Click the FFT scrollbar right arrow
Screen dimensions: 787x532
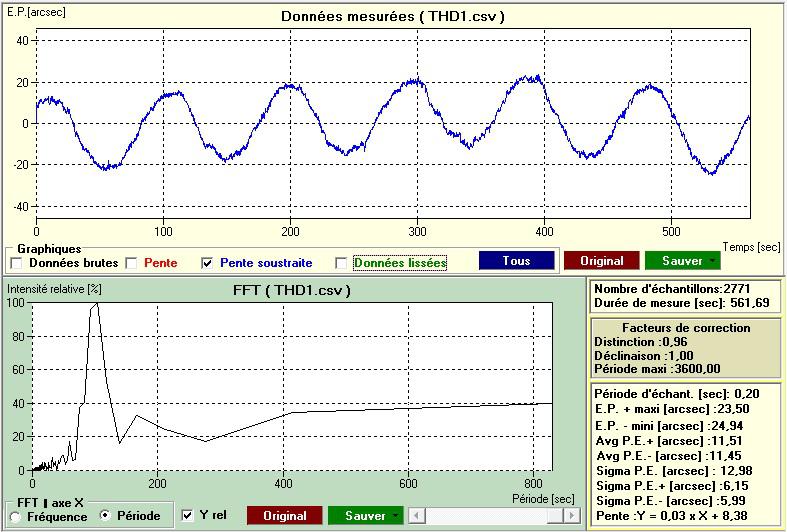click(572, 515)
